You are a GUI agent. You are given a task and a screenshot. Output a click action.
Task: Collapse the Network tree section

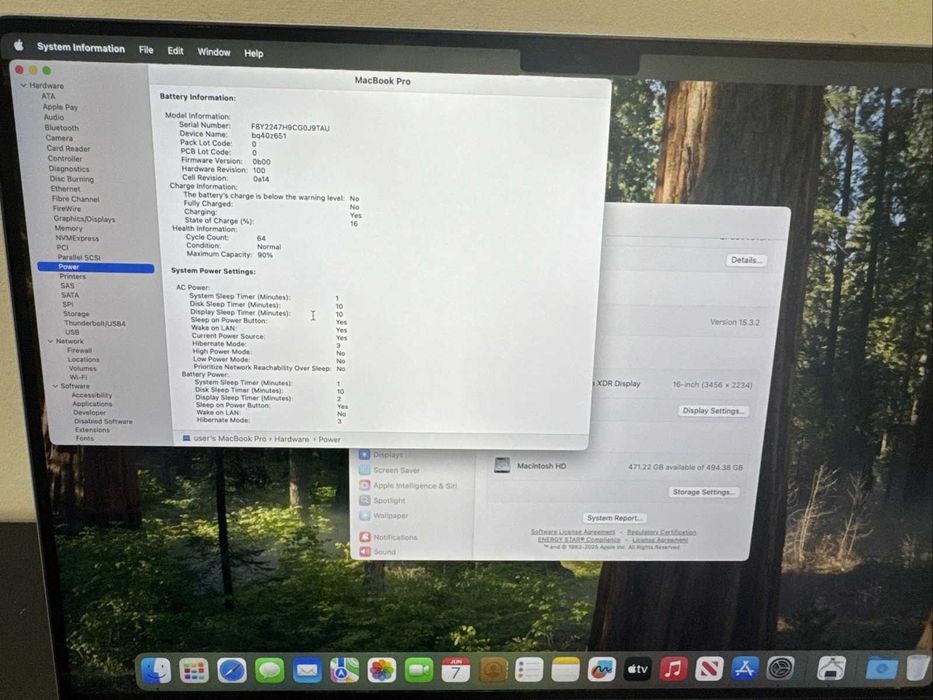point(51,341)
